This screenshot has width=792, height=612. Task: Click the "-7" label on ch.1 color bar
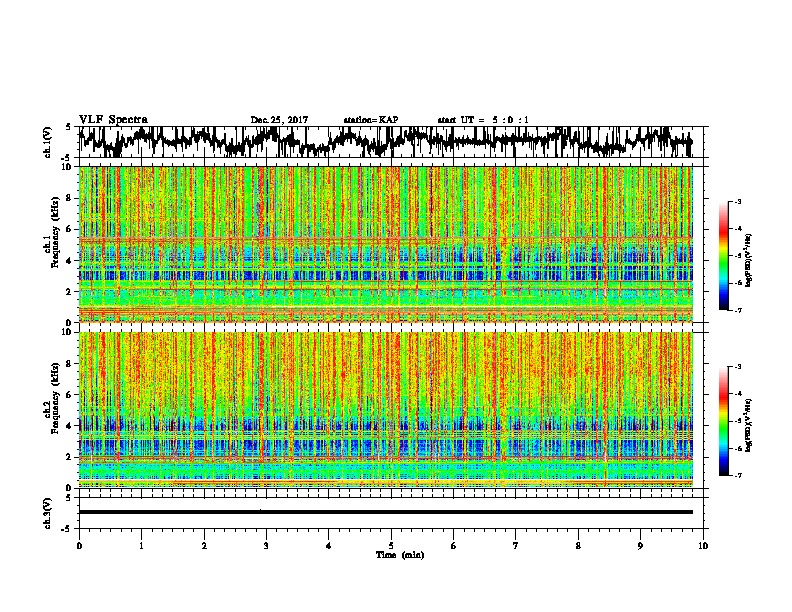coord(738,310)
